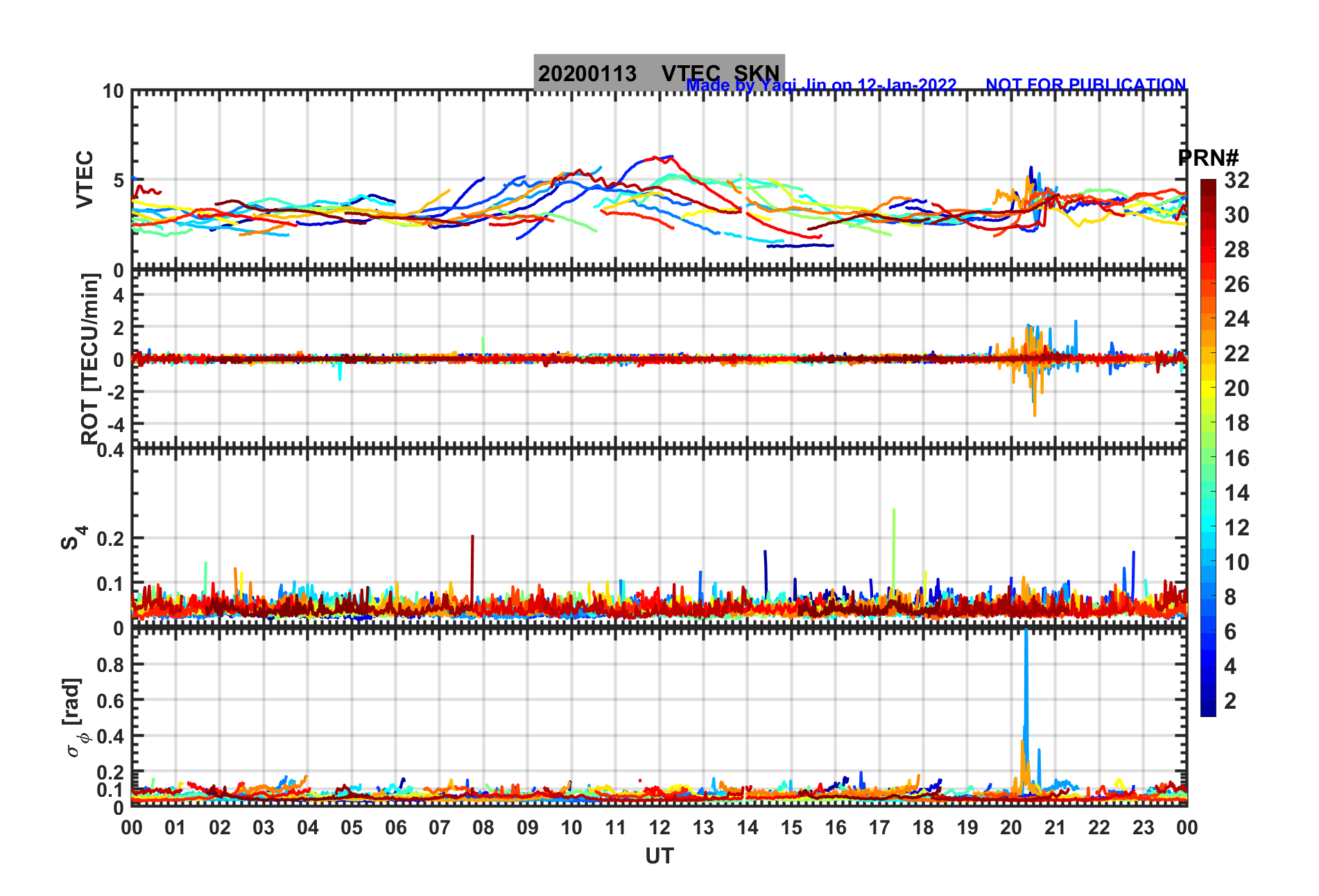Click the '12' tick on the PRN colorbar
Screen dimensions: 1319x896
tap(1236, 527)
